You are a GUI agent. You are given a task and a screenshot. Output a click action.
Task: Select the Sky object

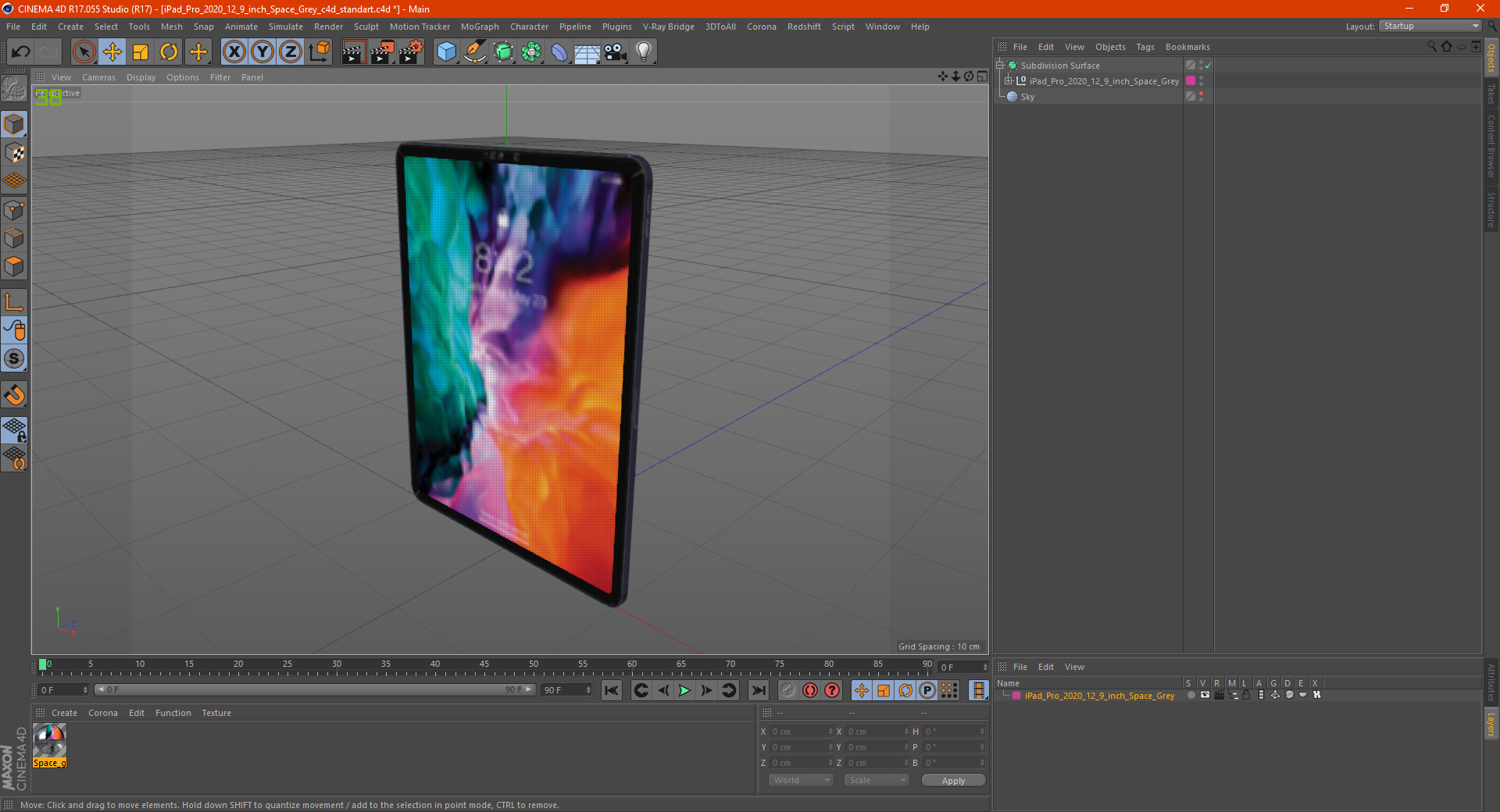(1027, 97)
